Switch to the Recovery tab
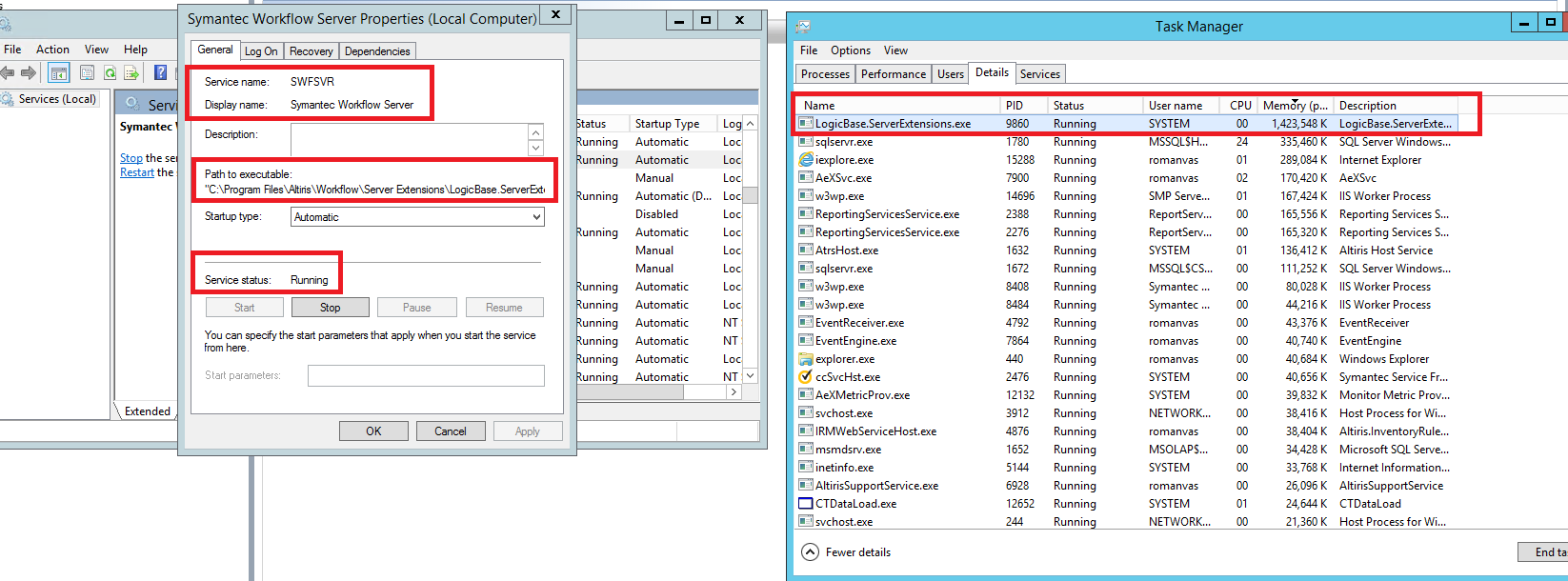Image resolution: width=1568 pixels, height=581 pixels. point(312,51)
